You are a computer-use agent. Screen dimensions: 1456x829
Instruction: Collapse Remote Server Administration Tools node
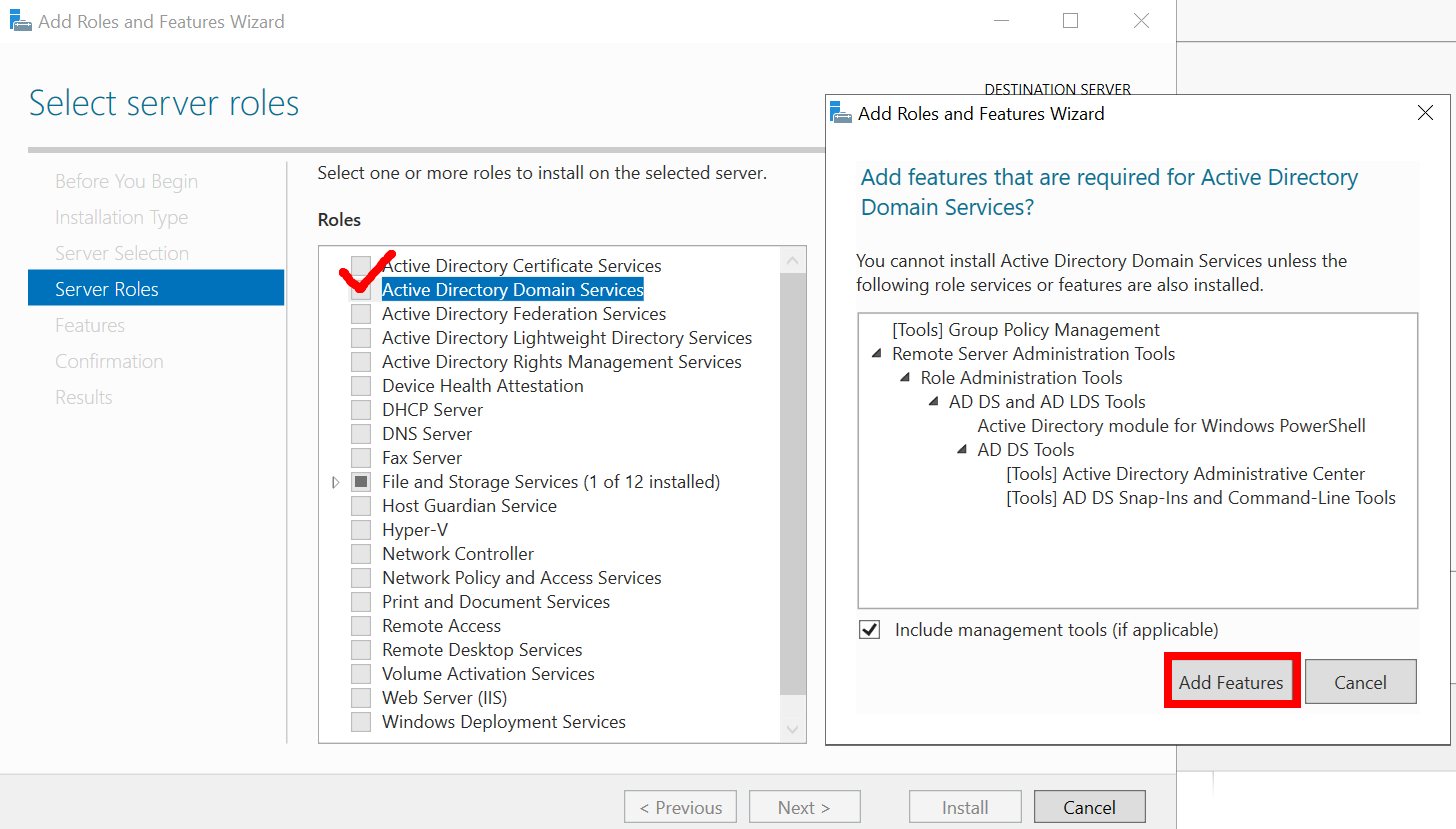(877, 354)
